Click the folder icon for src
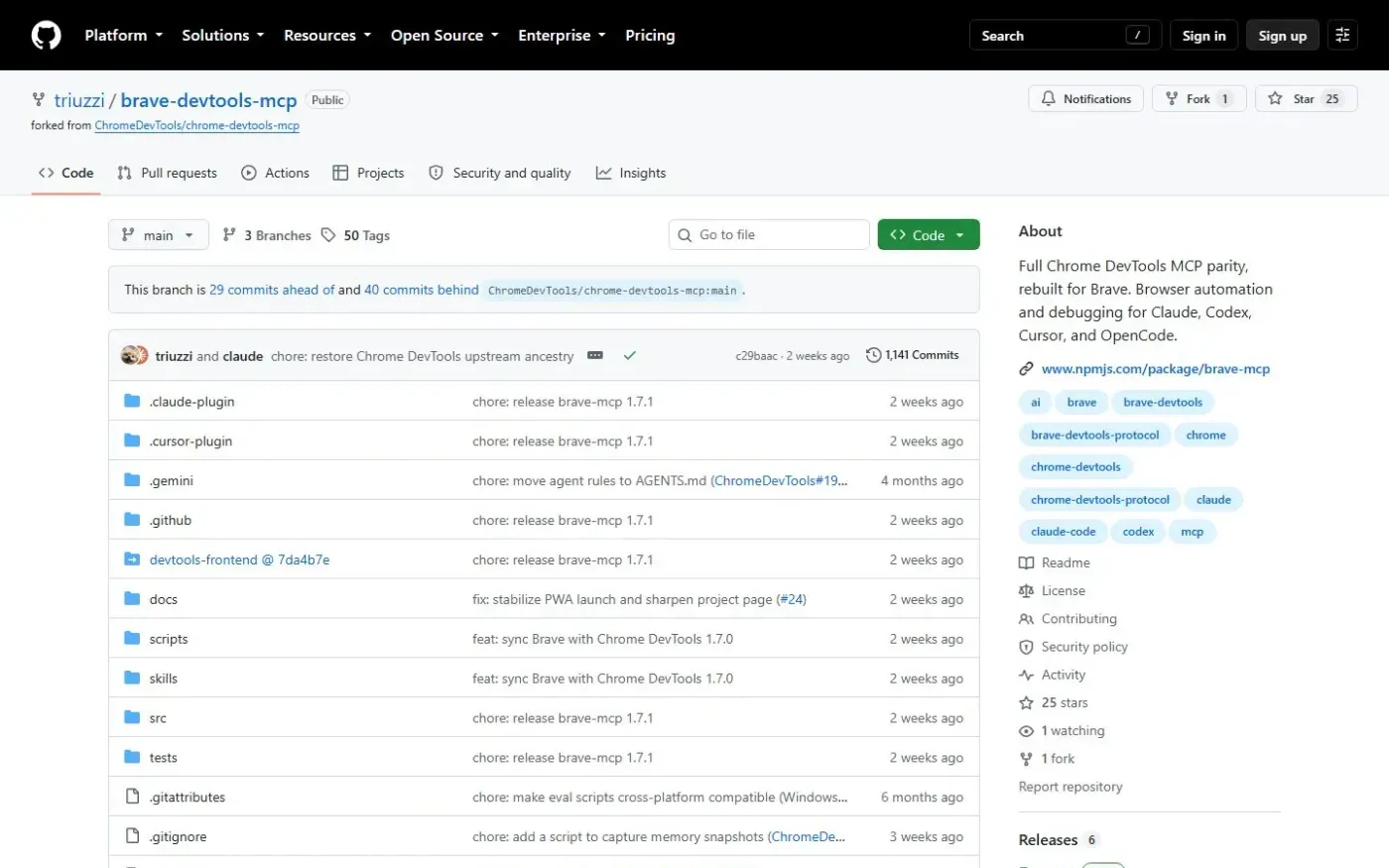Viewport: 1389px width, 868px height. pyautogui.click(x=132, y=717)
